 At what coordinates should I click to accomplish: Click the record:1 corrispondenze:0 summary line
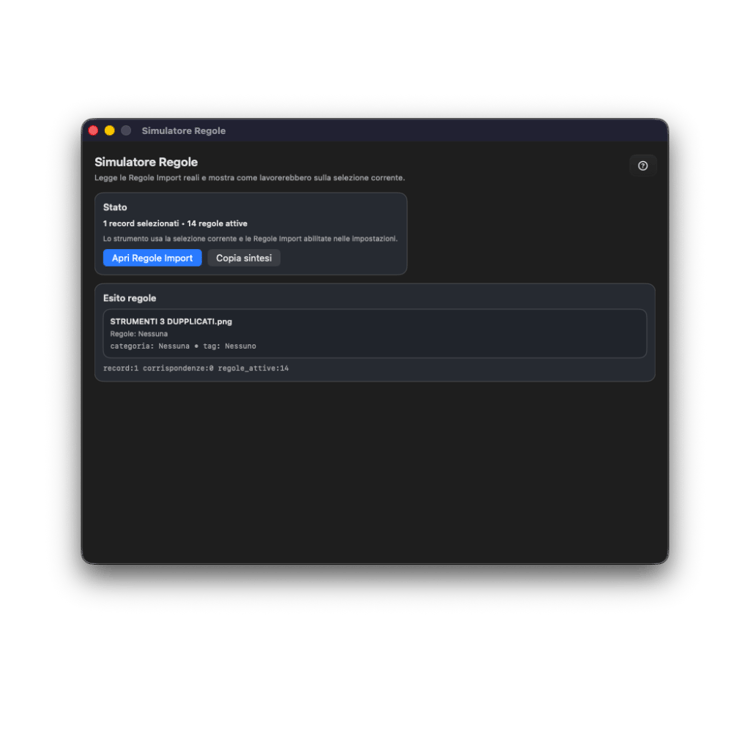(196, 368)
